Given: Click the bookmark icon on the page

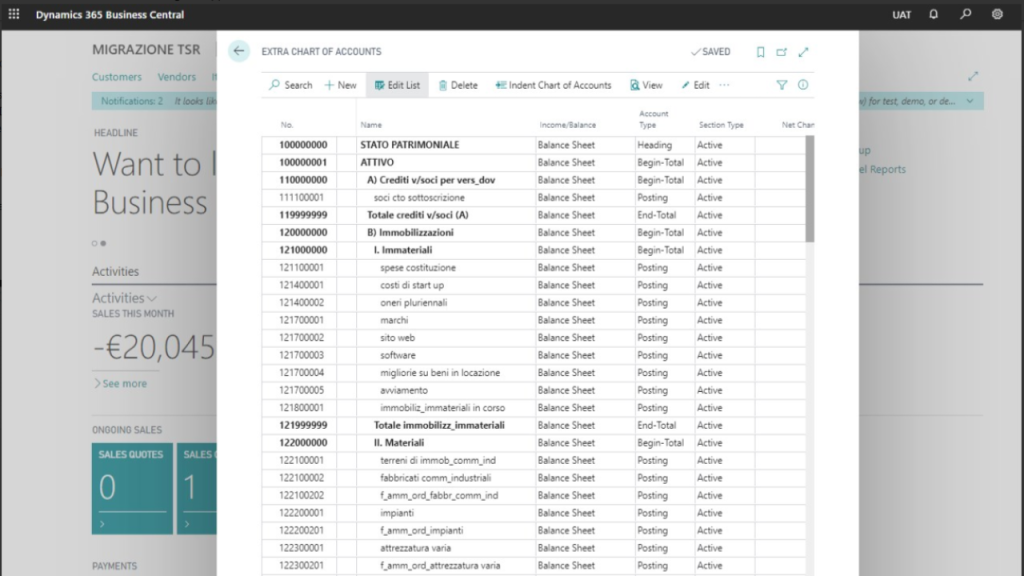Looking at the screenshot, I should [760, 52].
